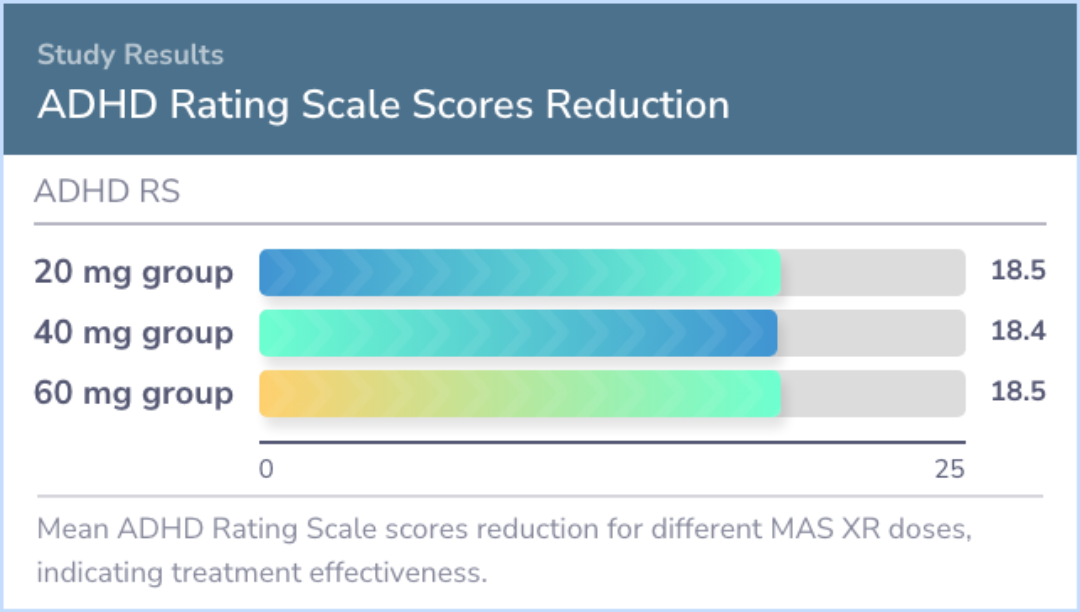Click the gray unfilled end of the 60 mg bar

click(872, 393)
